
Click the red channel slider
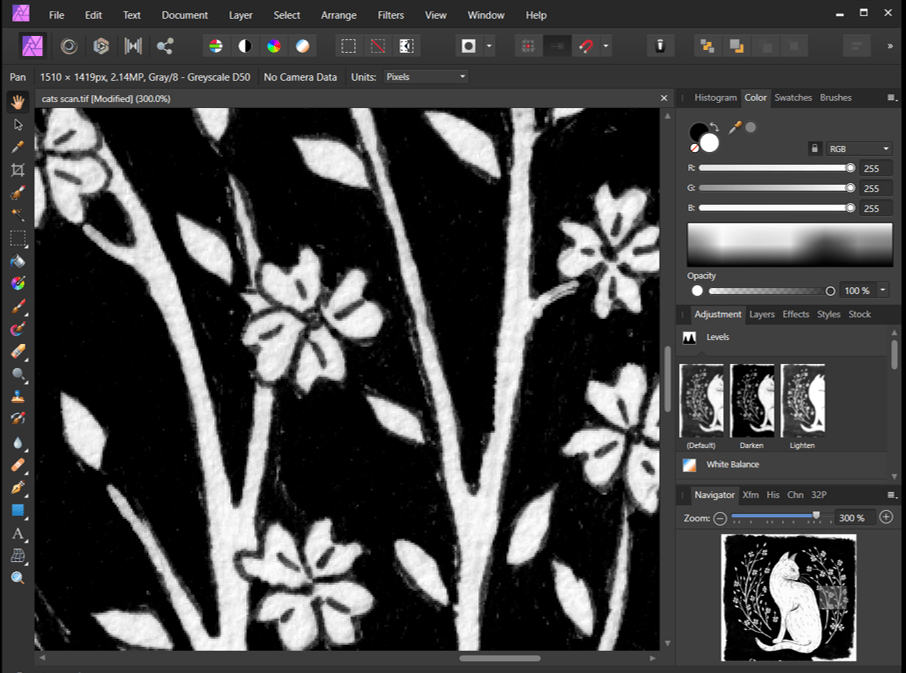[775, 168]
